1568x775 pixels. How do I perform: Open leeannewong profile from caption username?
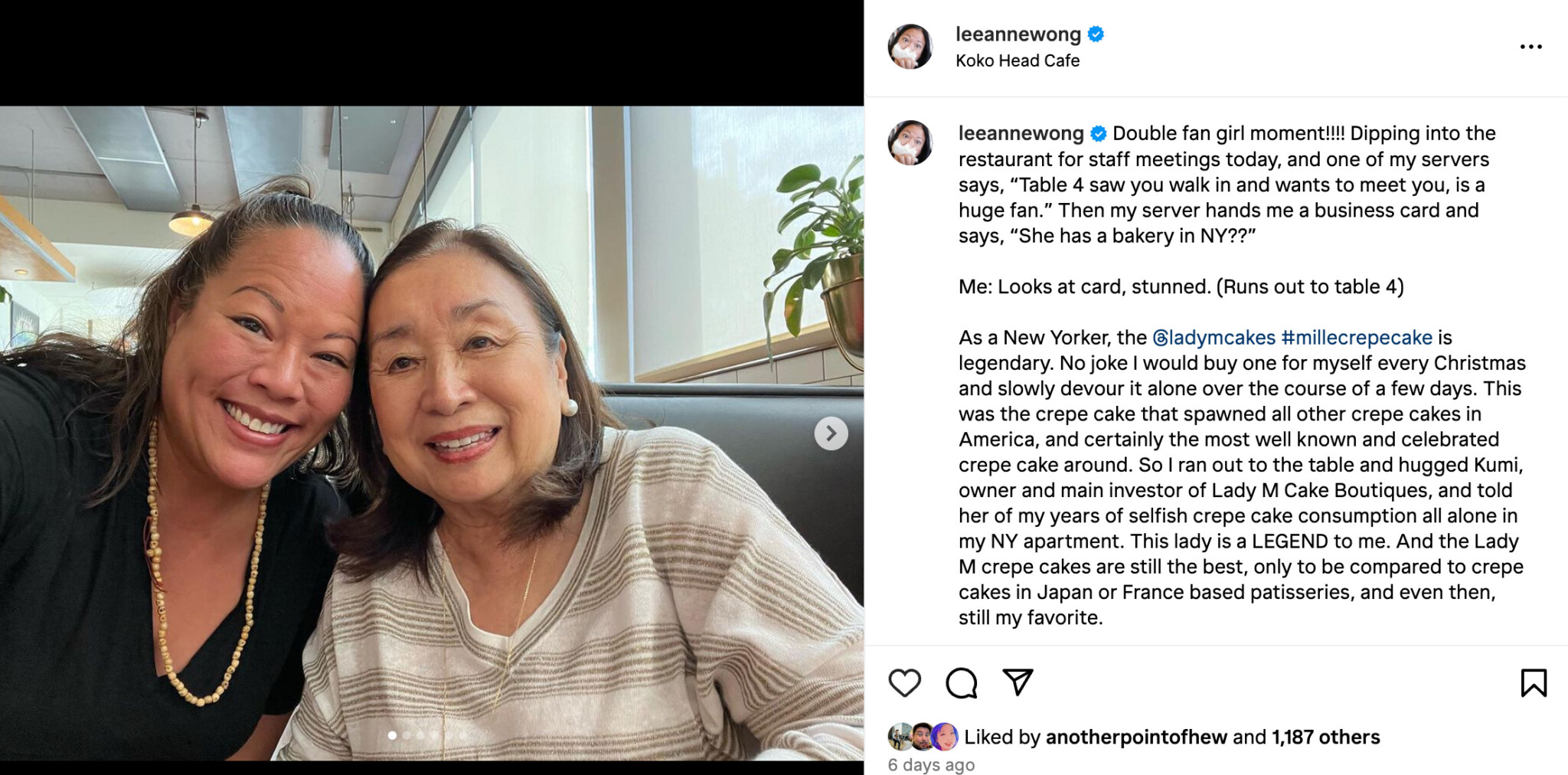(1021, 133)
